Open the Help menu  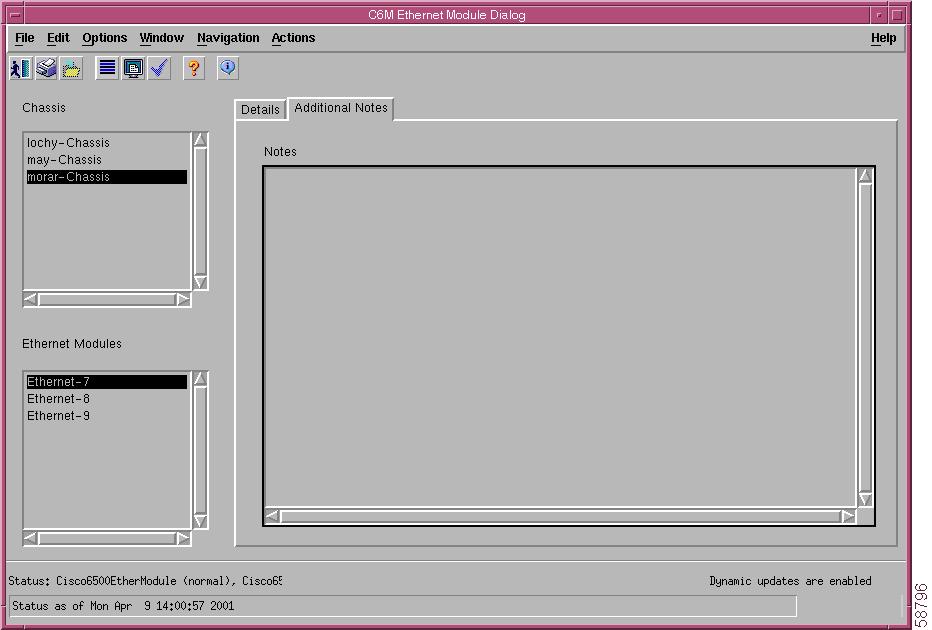pyautogui.click(x=883, y=38)
